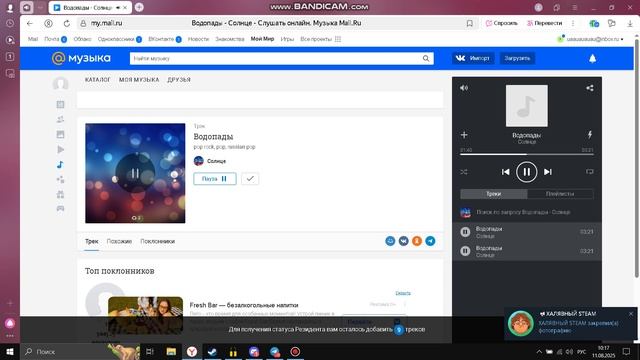The height and width of the screenshot is (360, 640).
Task: Share the track to VK
Action: coord(404,241)
